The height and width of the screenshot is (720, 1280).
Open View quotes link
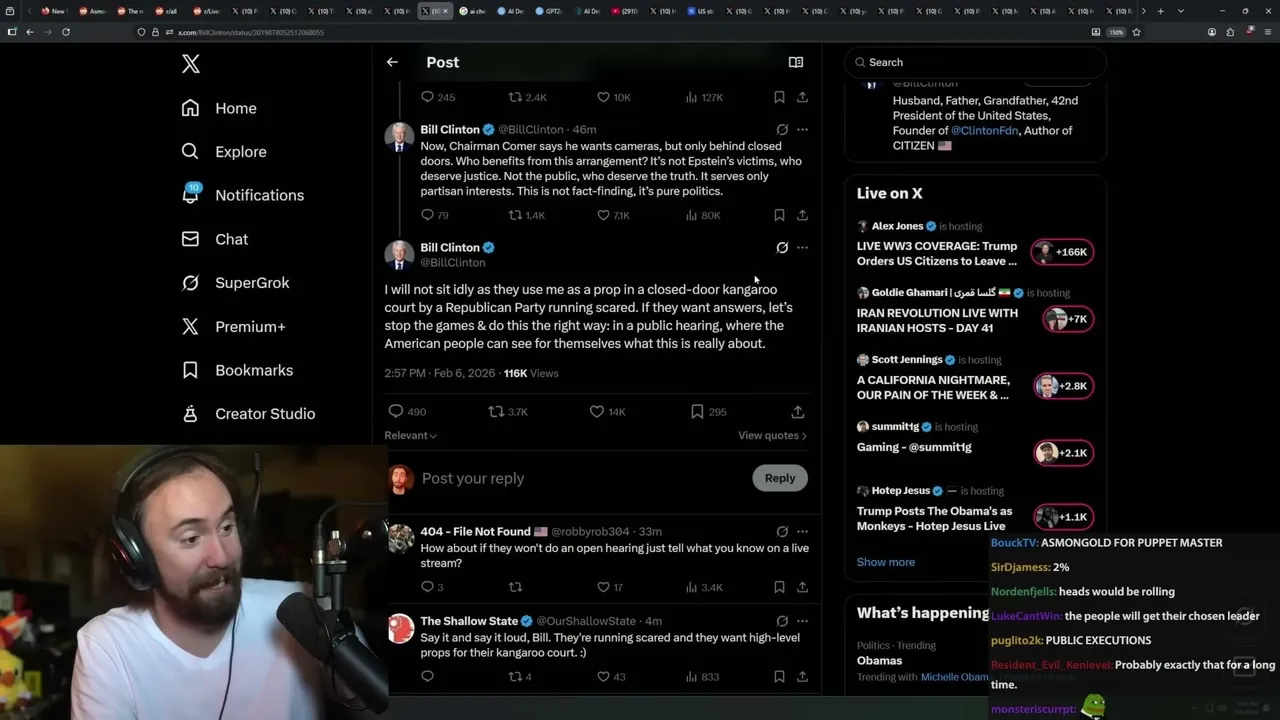pyautogui.click(x=772, y=436)
